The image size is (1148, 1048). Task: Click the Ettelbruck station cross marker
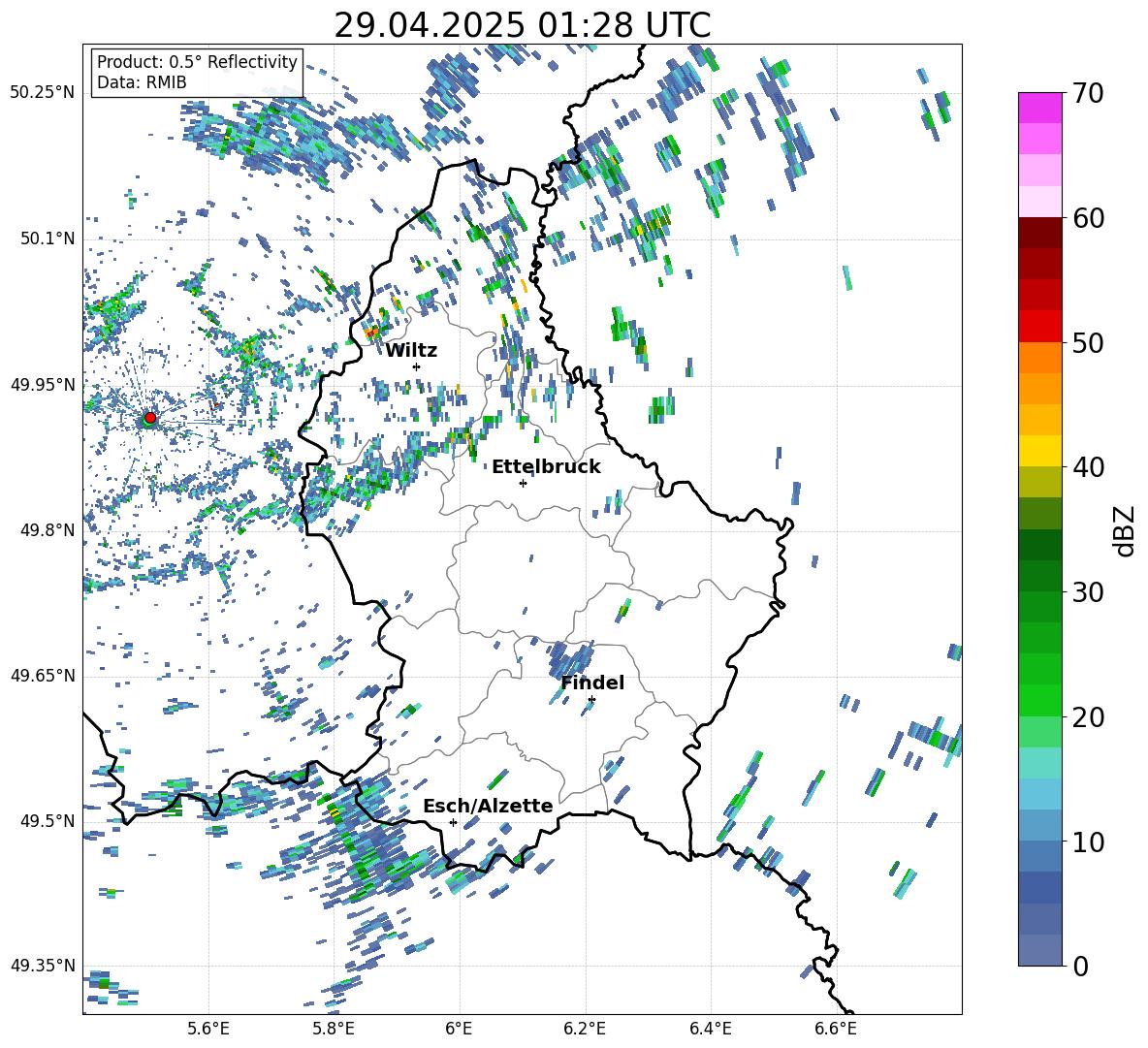point(523,483)
